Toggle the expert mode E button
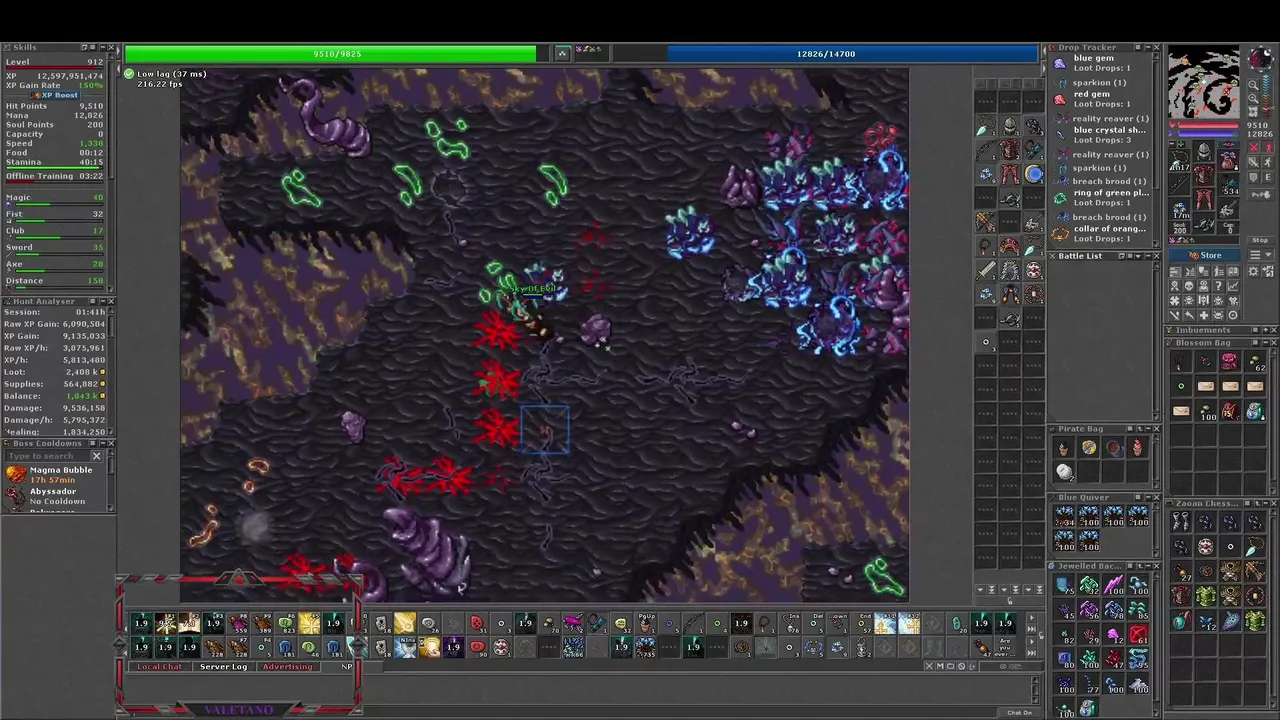 (1268, 177)
